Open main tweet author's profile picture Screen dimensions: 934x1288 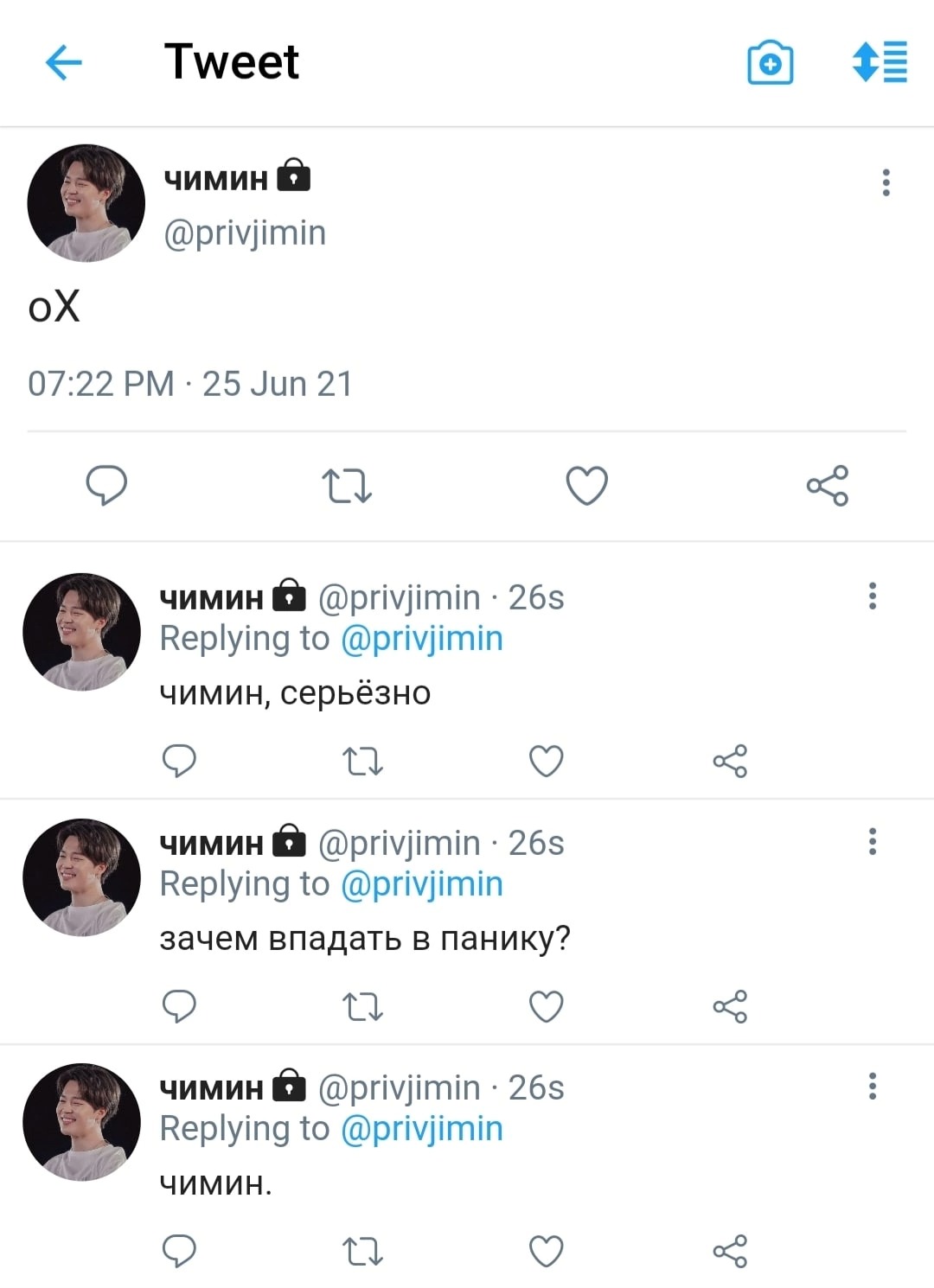click(86, 203)
